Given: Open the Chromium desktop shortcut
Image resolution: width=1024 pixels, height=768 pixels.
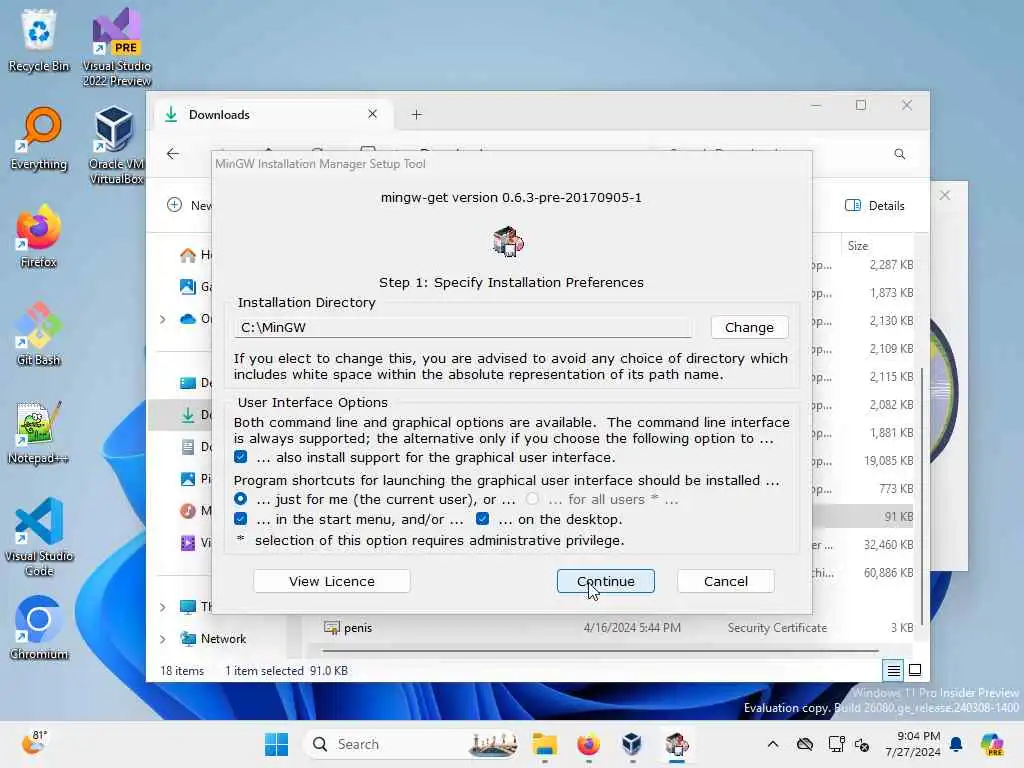Looking at the screenshot, I should pyautogui.click(x=39, y=628).
